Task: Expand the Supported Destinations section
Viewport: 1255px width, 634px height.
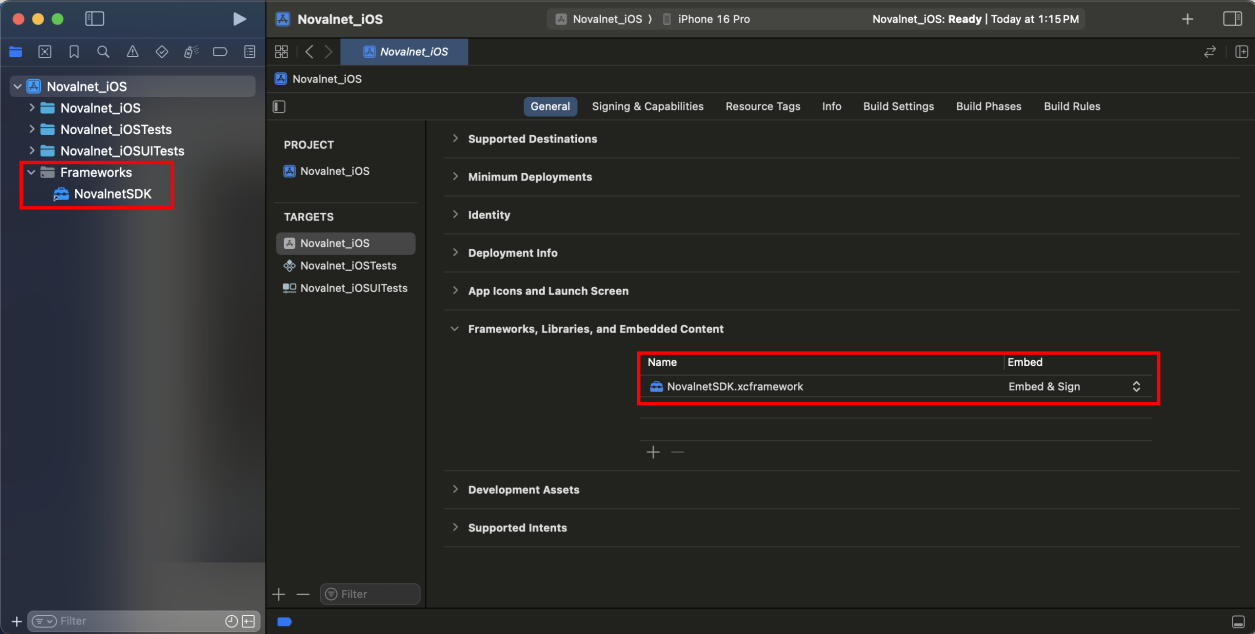Action: (x=456, y=139)
